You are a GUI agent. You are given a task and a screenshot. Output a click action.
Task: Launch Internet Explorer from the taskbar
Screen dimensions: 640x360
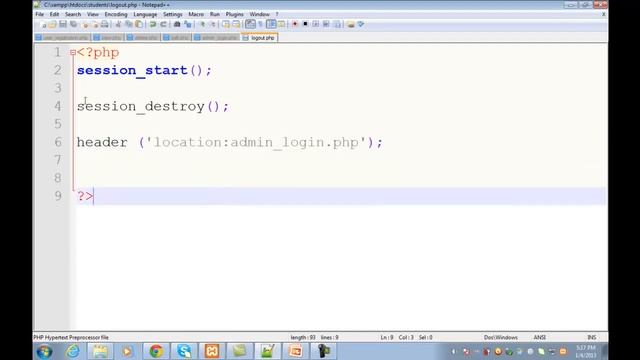click(73, 351)
